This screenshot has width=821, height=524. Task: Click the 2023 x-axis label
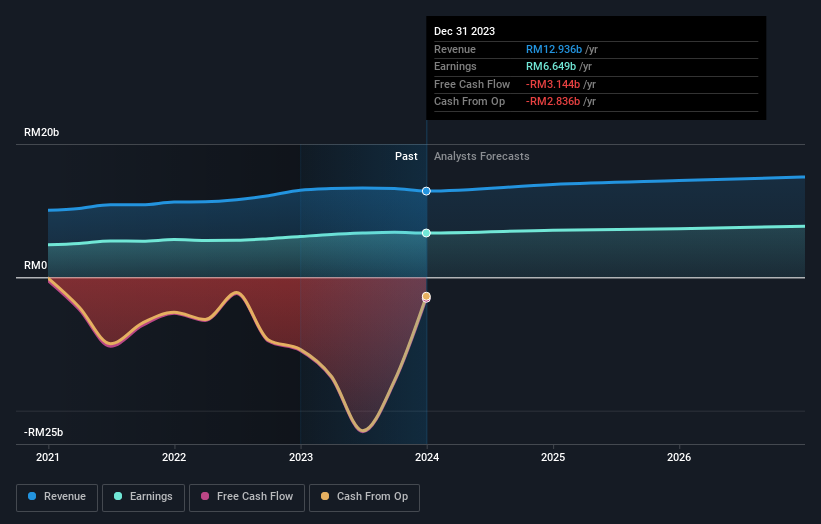click(301, 458)
